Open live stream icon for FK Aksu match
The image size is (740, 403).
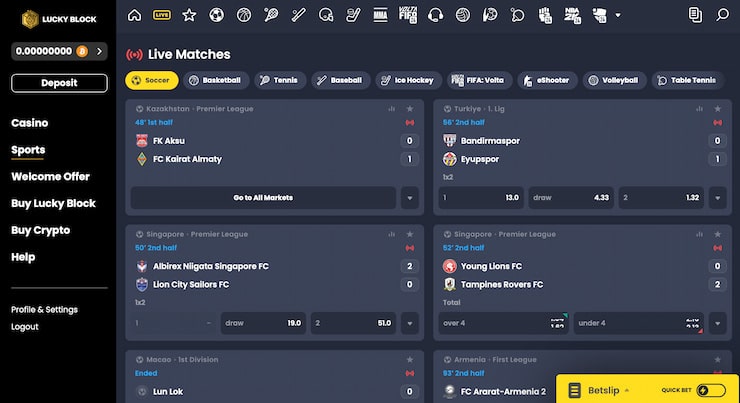click(x=410, y=123)
